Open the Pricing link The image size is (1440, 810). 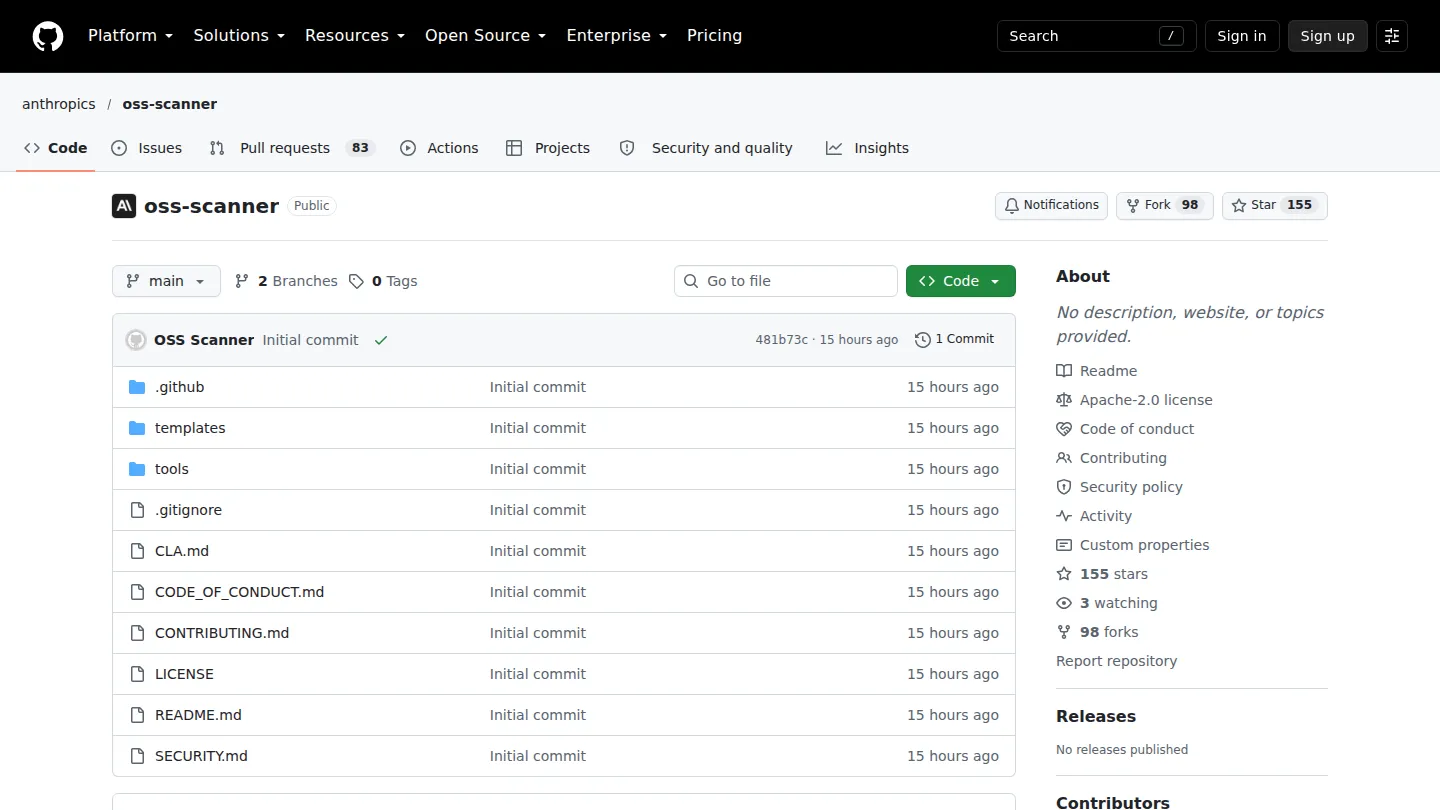click(x=715, y=36)
